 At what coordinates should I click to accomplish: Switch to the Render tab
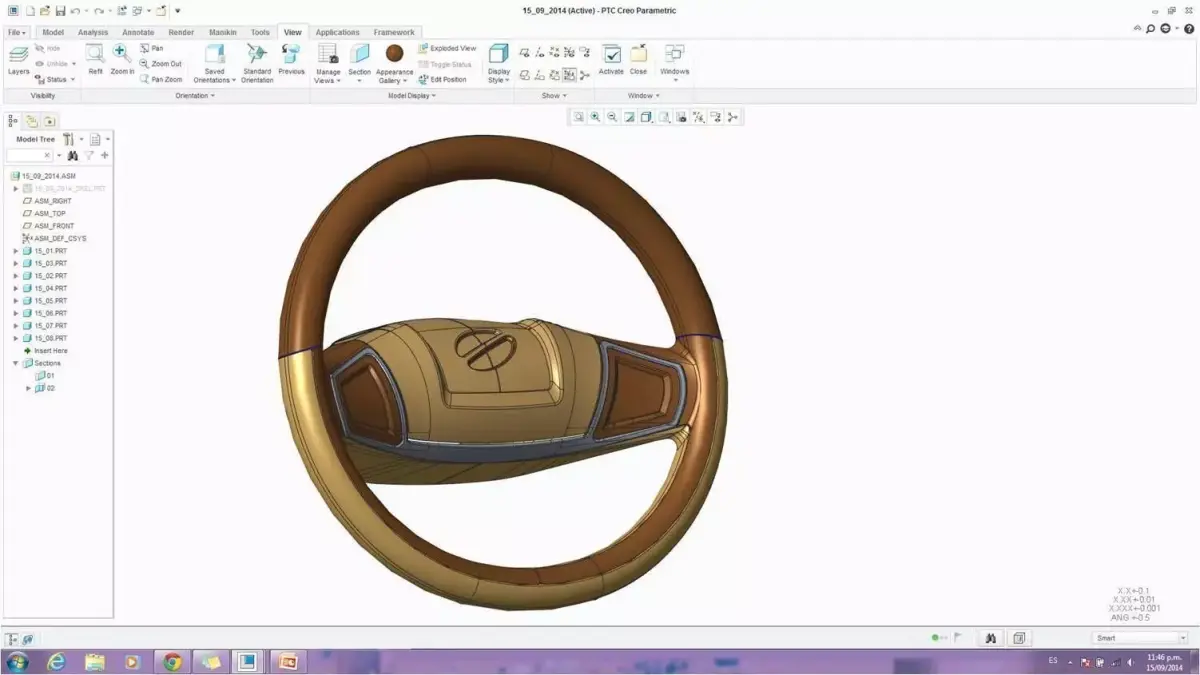coord(181,32)
